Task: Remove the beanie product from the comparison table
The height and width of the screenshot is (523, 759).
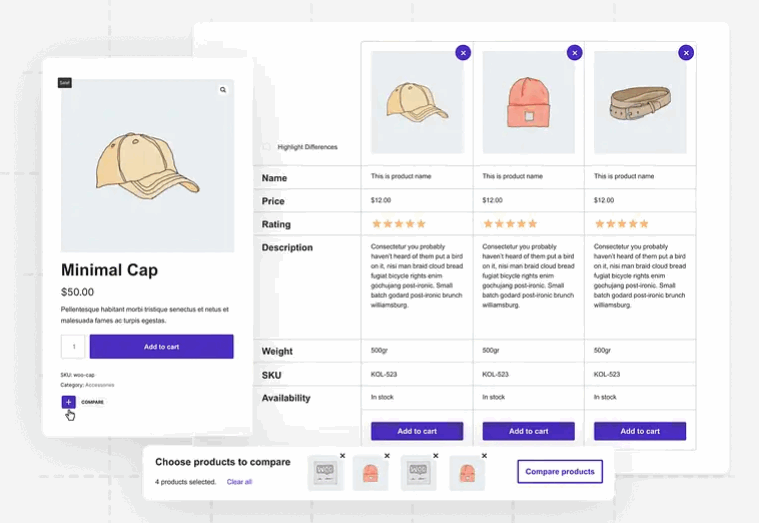Action: pos(575,53)
